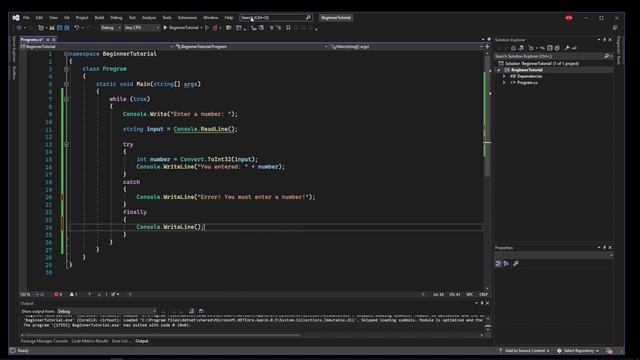
Task: Click the bookmark toolbar icon
Action: pyautogui.click(x=288, y=28)
